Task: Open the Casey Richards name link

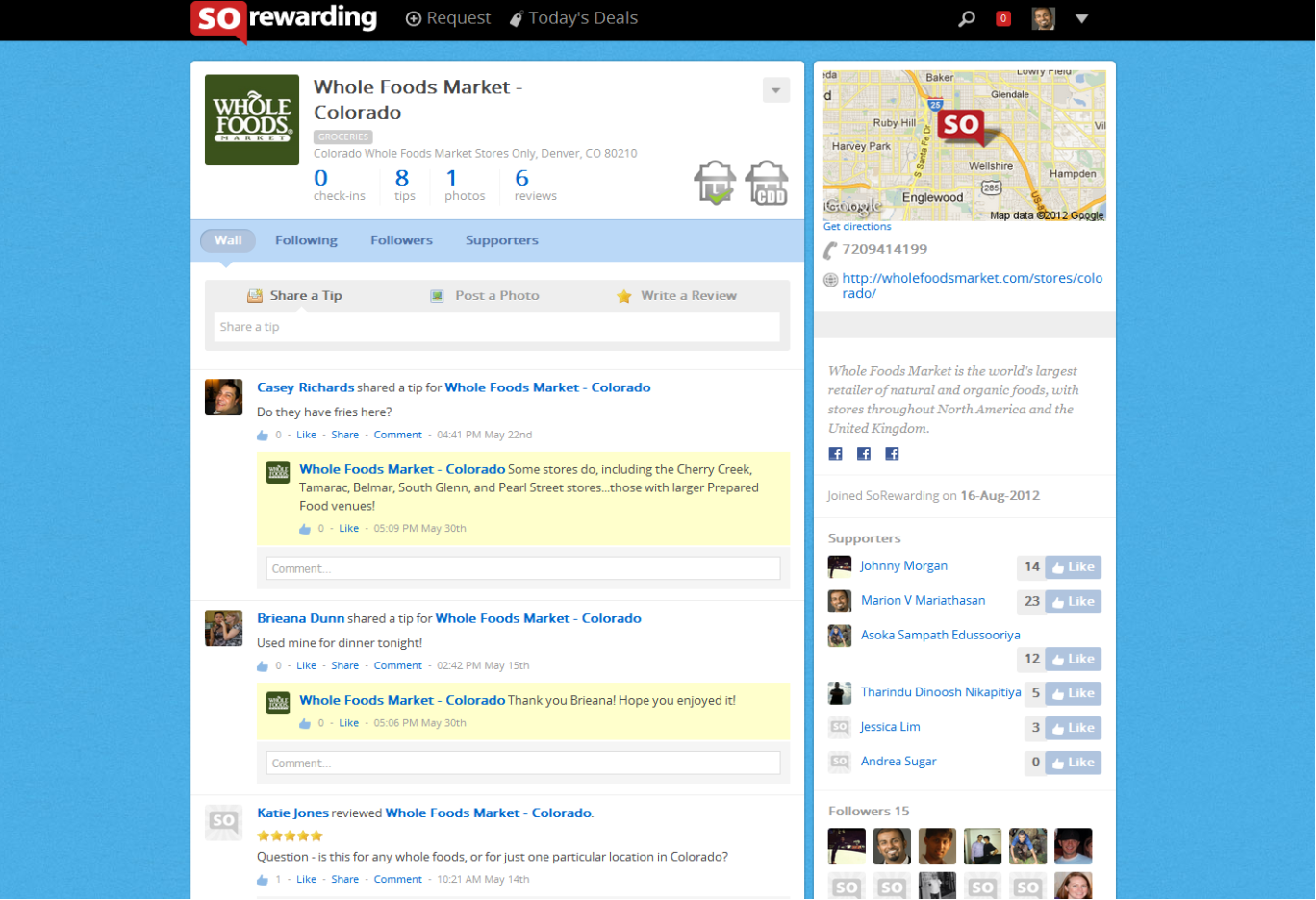Action: pyautogui.click(x=306, y=387)
